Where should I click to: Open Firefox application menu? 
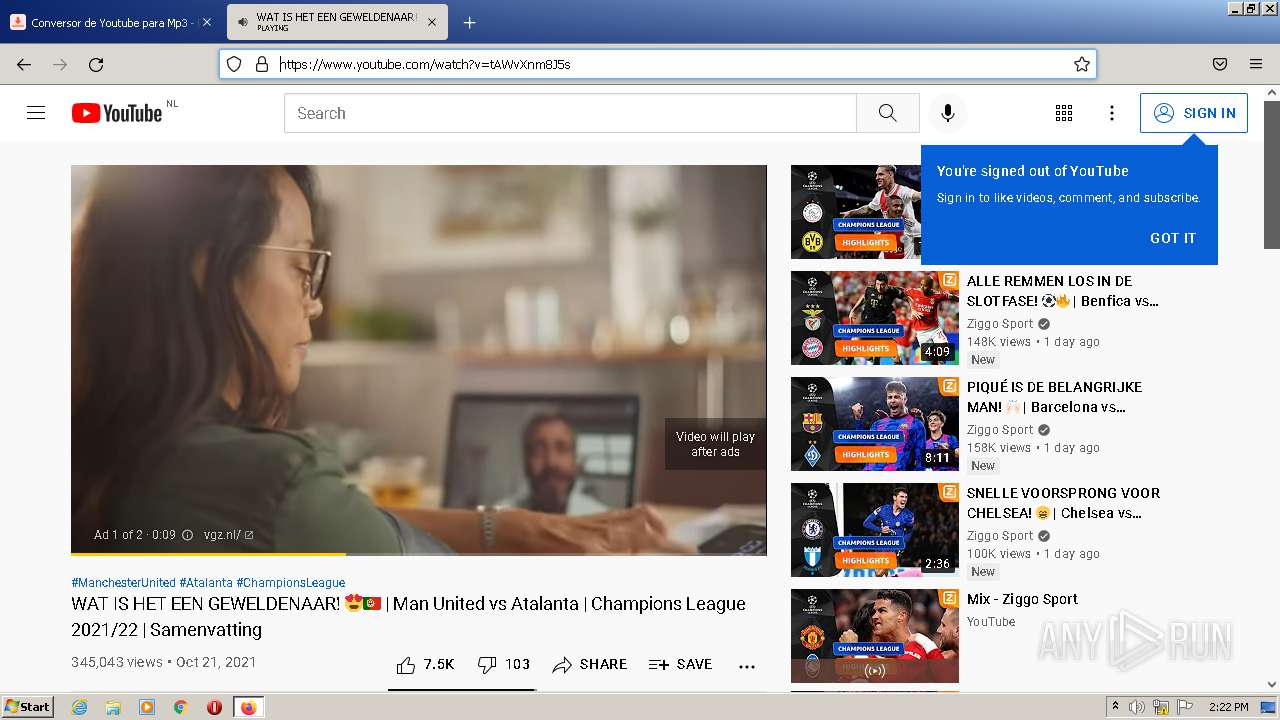pyautogui.click(x=1256, y=64)
